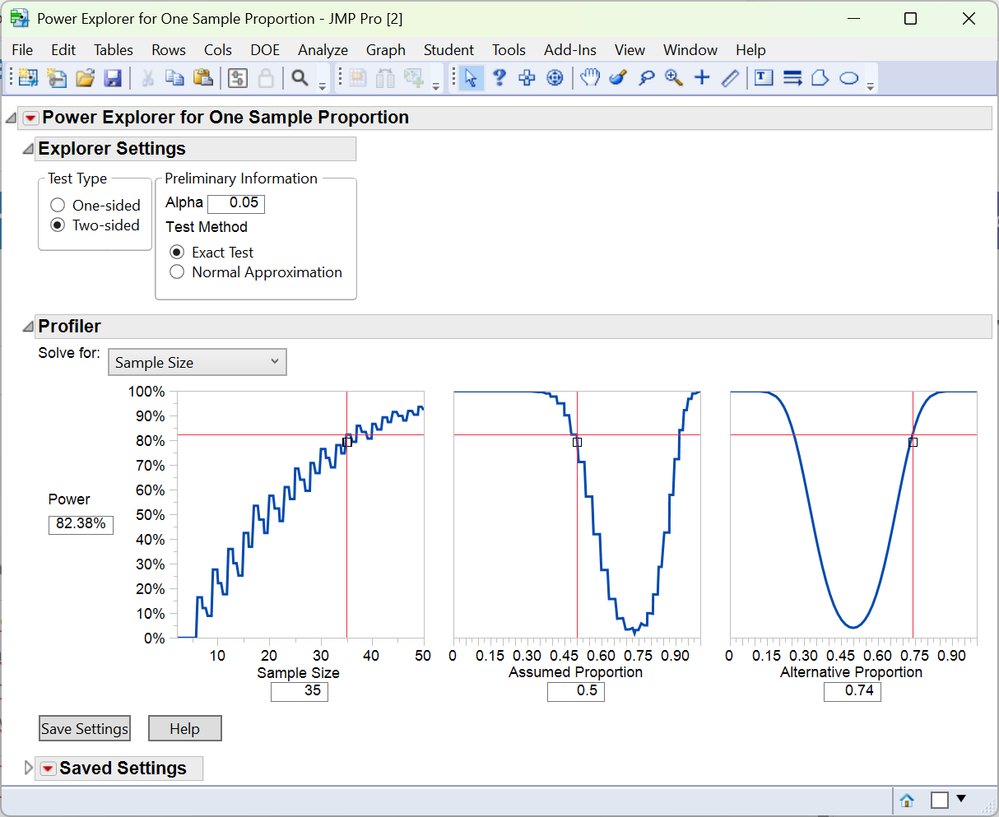Open the DOE menu
The height and width of the screenshot is (817, 999).
click(265, 50)
